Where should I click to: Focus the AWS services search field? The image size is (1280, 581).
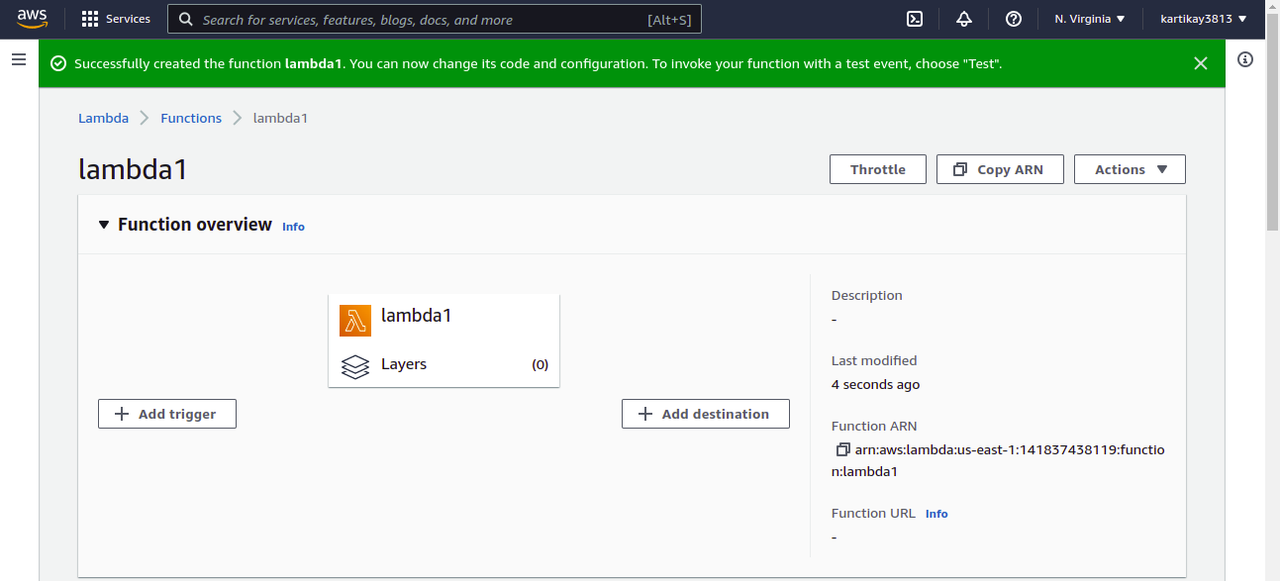tap(434, 19)
